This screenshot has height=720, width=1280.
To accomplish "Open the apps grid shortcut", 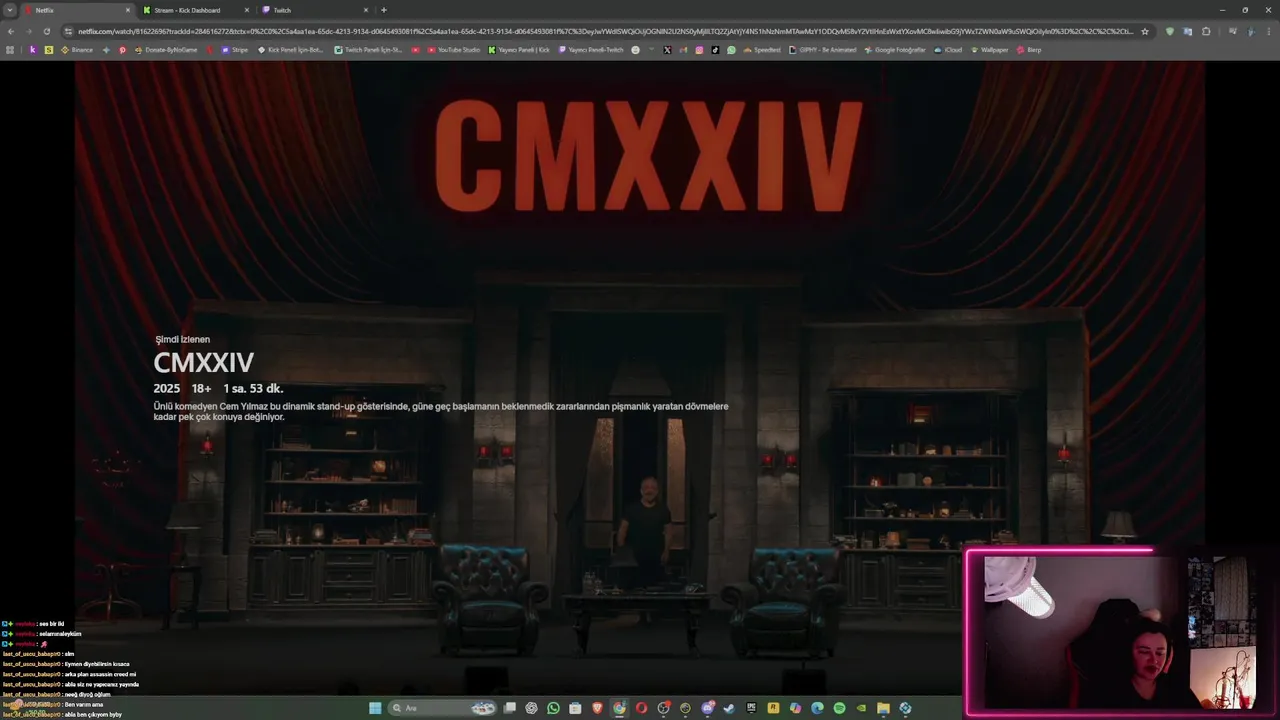I will coord(9,49).
